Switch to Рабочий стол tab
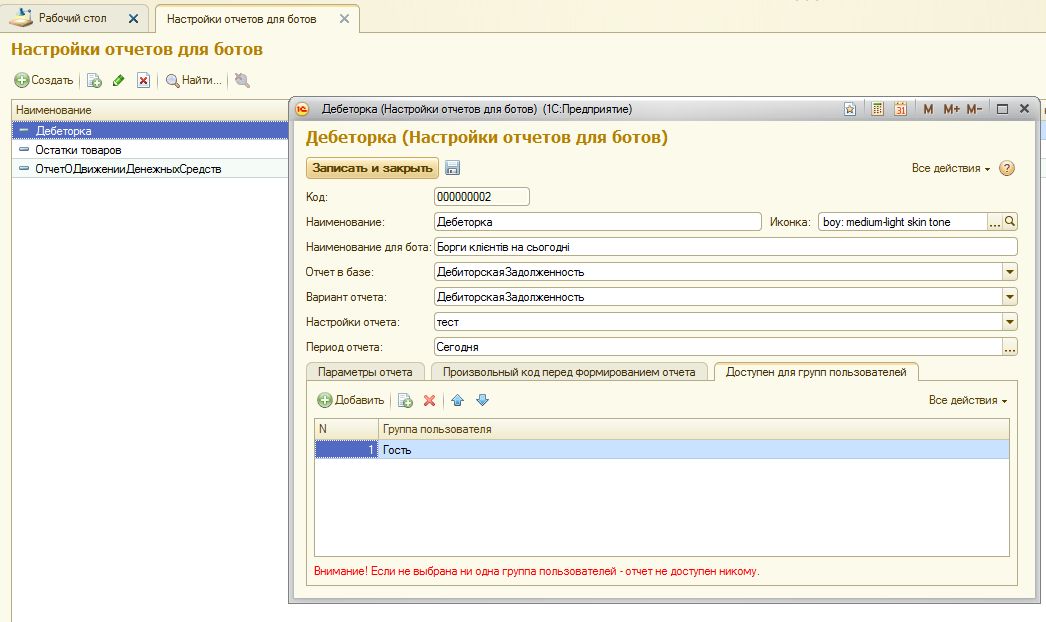This screenshot has height=622, width=1046. (72, 18)
